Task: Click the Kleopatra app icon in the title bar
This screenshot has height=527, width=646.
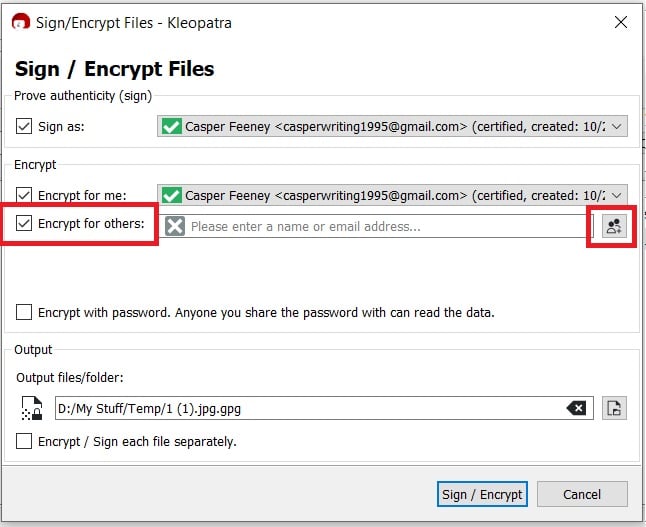Action: tap(21, 22)
